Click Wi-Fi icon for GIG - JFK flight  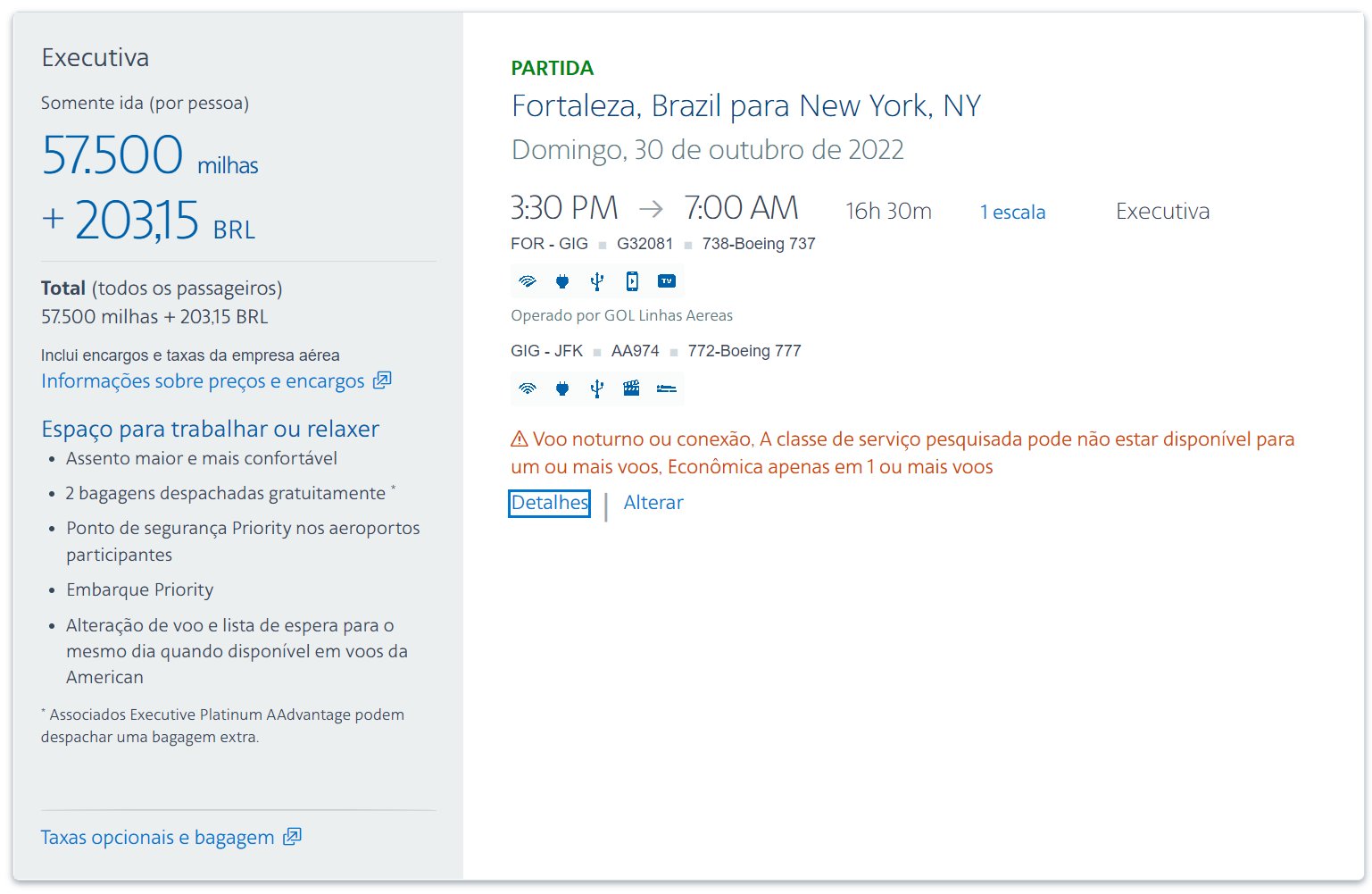tap(528, 389)
